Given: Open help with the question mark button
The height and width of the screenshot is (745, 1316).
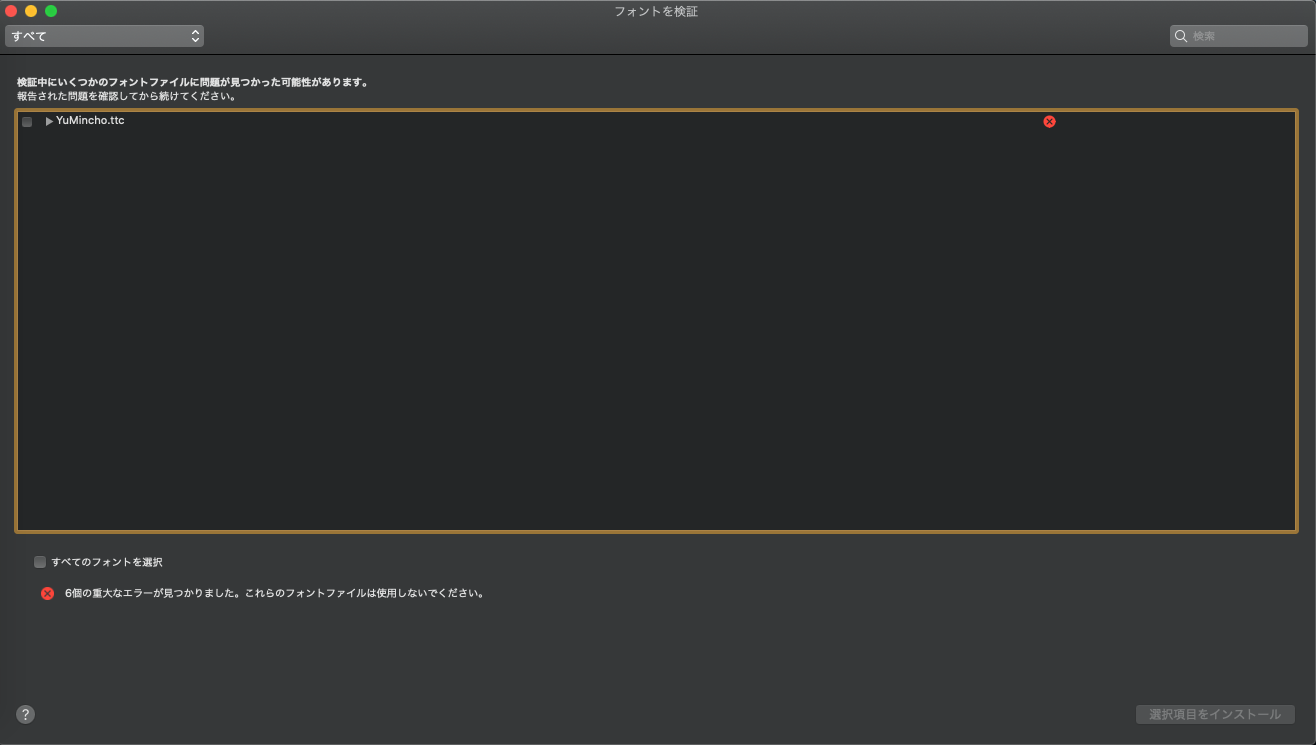Looking at the screenshot, I should (26, 714).
